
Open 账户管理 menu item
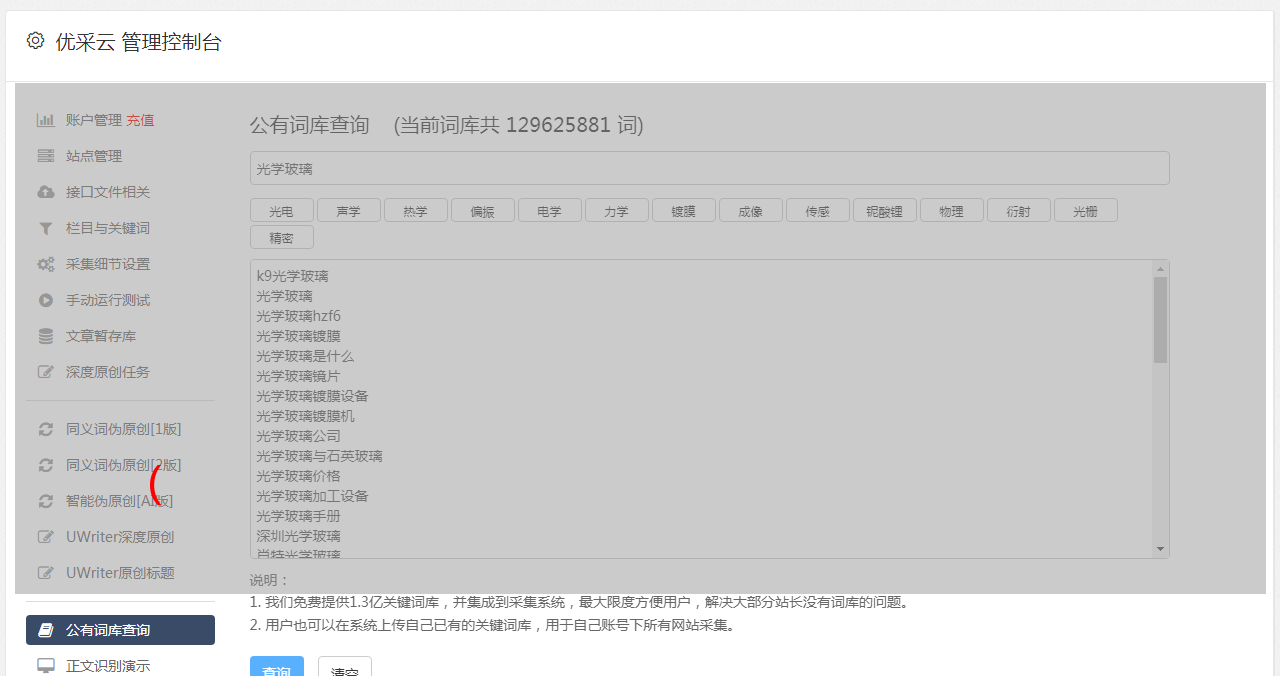tap(94, 120)
